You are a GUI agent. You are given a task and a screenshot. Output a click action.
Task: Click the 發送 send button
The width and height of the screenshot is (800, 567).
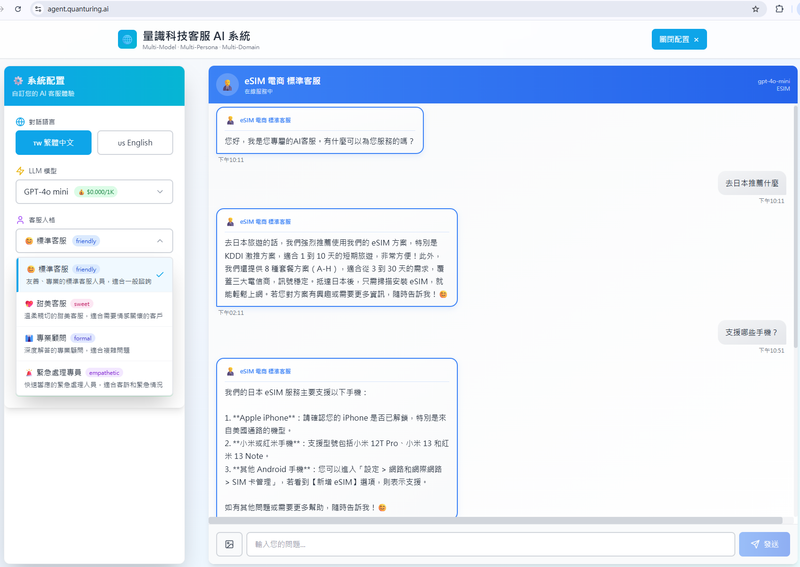point(764,544)
